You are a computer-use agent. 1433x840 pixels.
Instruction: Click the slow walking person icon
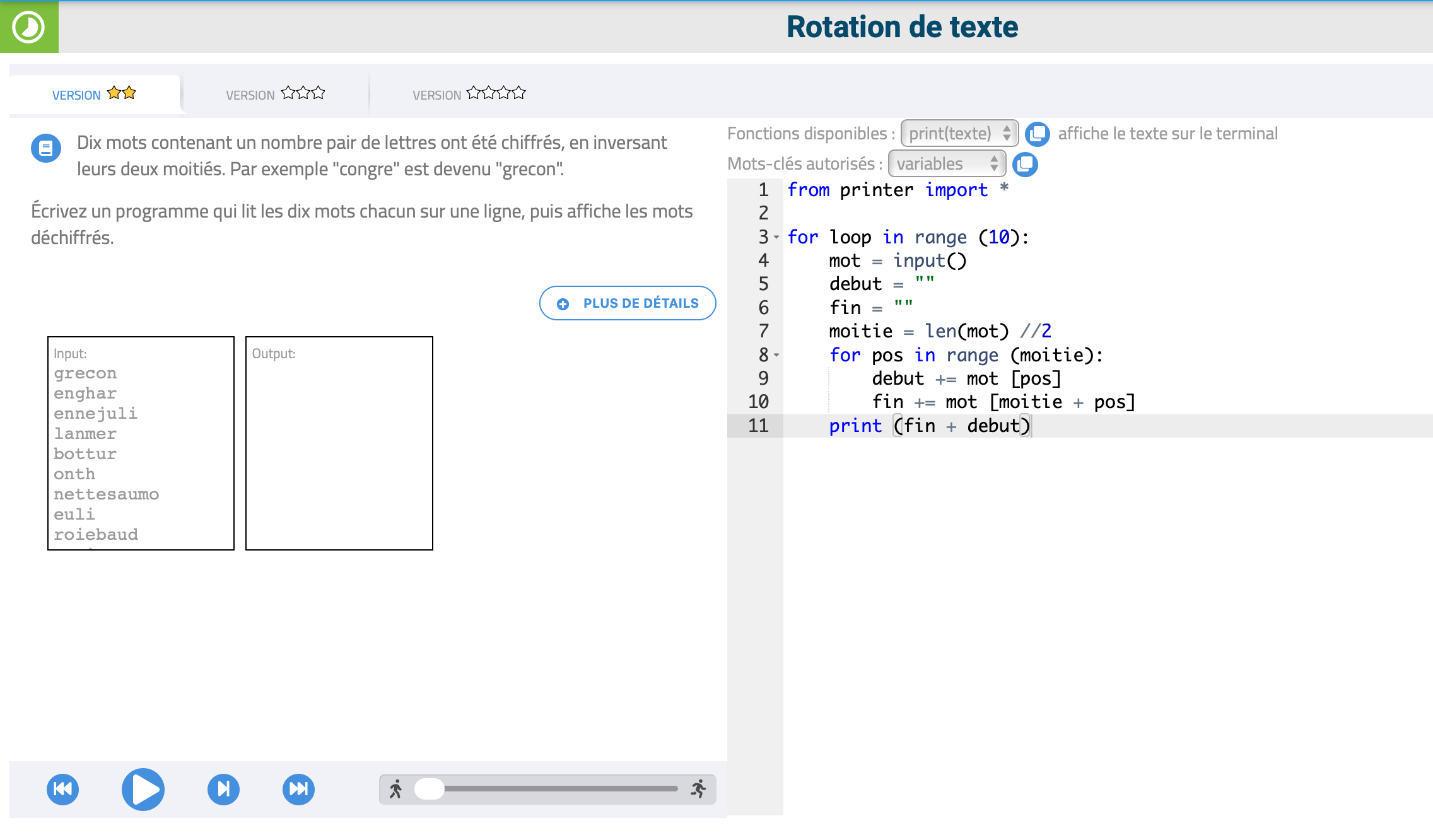pos(395,789)
